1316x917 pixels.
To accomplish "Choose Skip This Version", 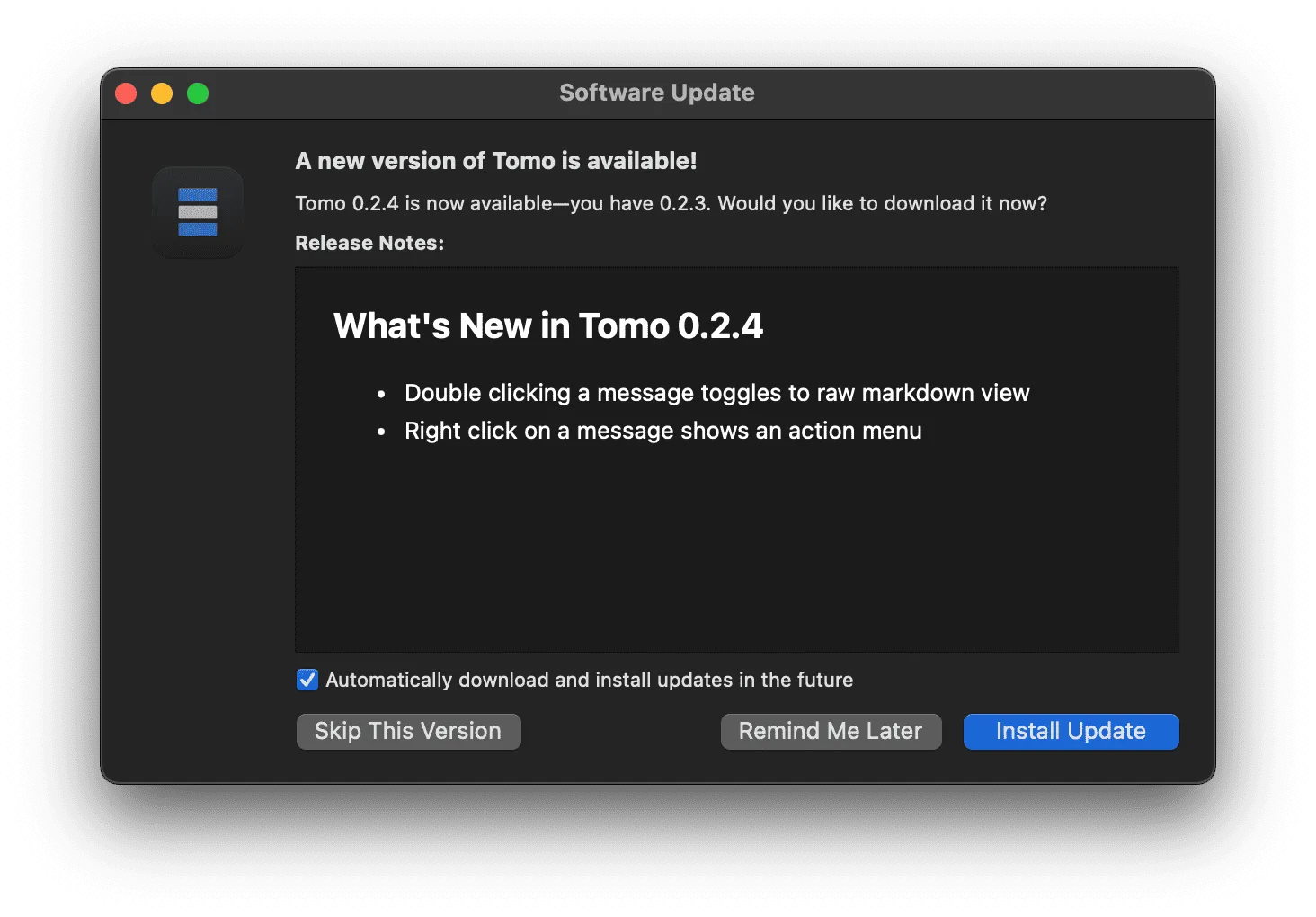I will pyautogui.click(x=408, y=731).
